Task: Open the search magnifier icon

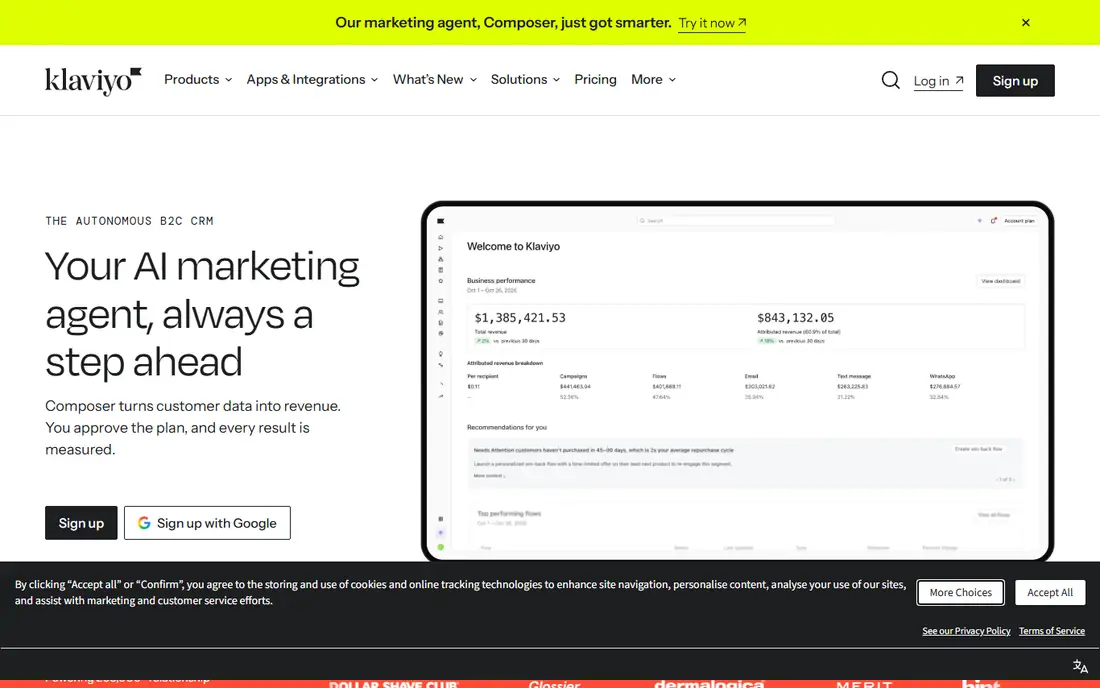Action: 890,80
